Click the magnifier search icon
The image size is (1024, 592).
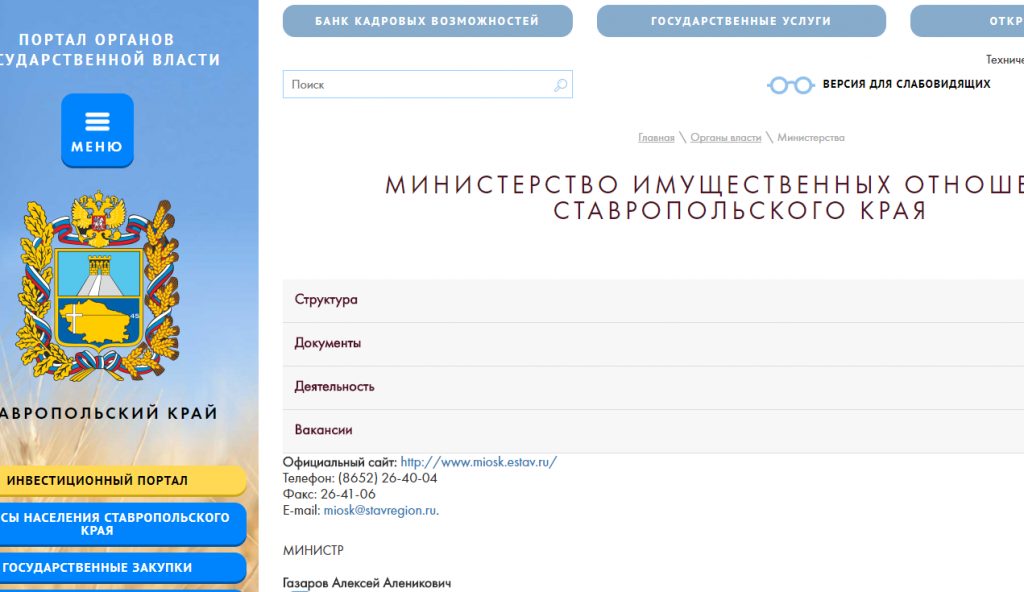pos(560,85)
